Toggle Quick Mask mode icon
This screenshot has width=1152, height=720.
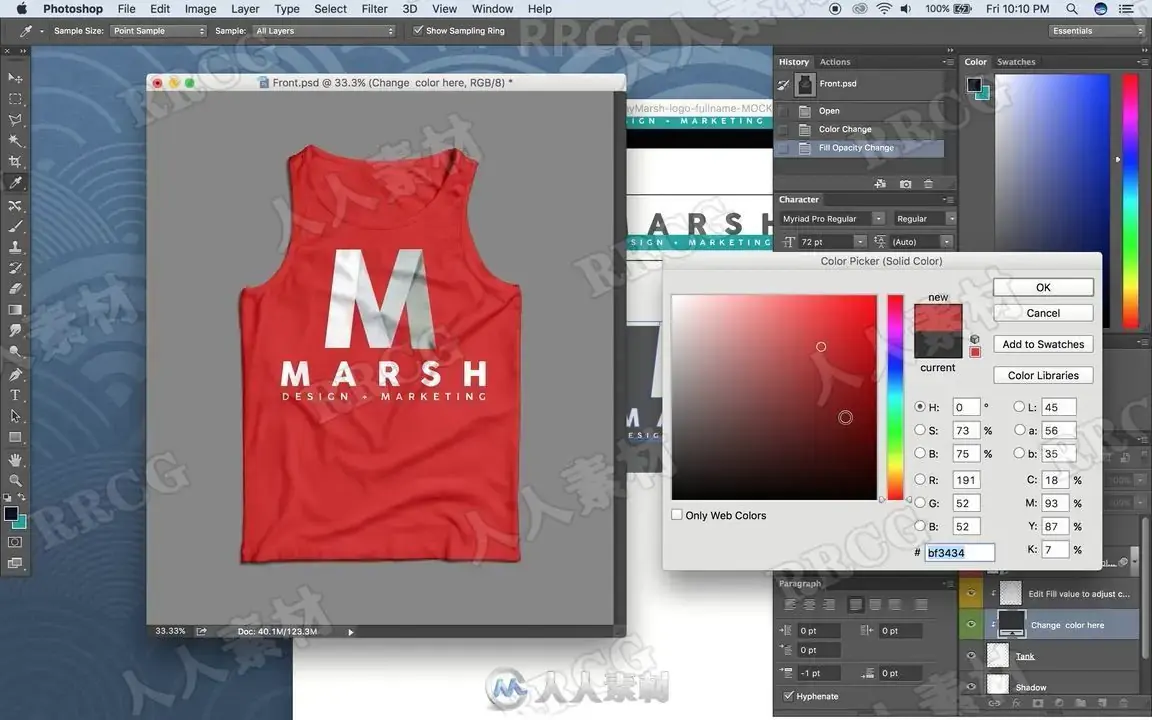(x=15, y=542)
